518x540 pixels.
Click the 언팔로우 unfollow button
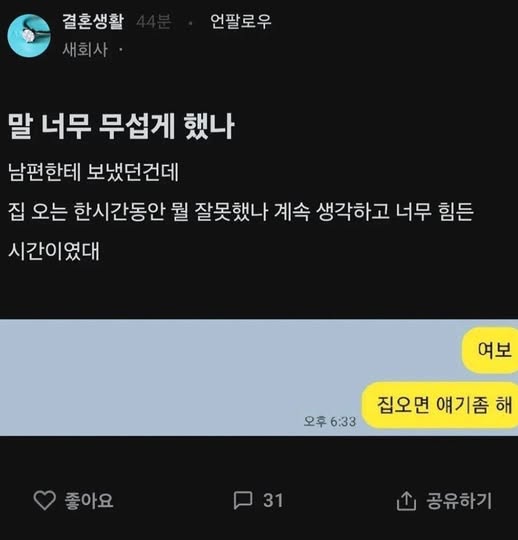click(240, 22)
